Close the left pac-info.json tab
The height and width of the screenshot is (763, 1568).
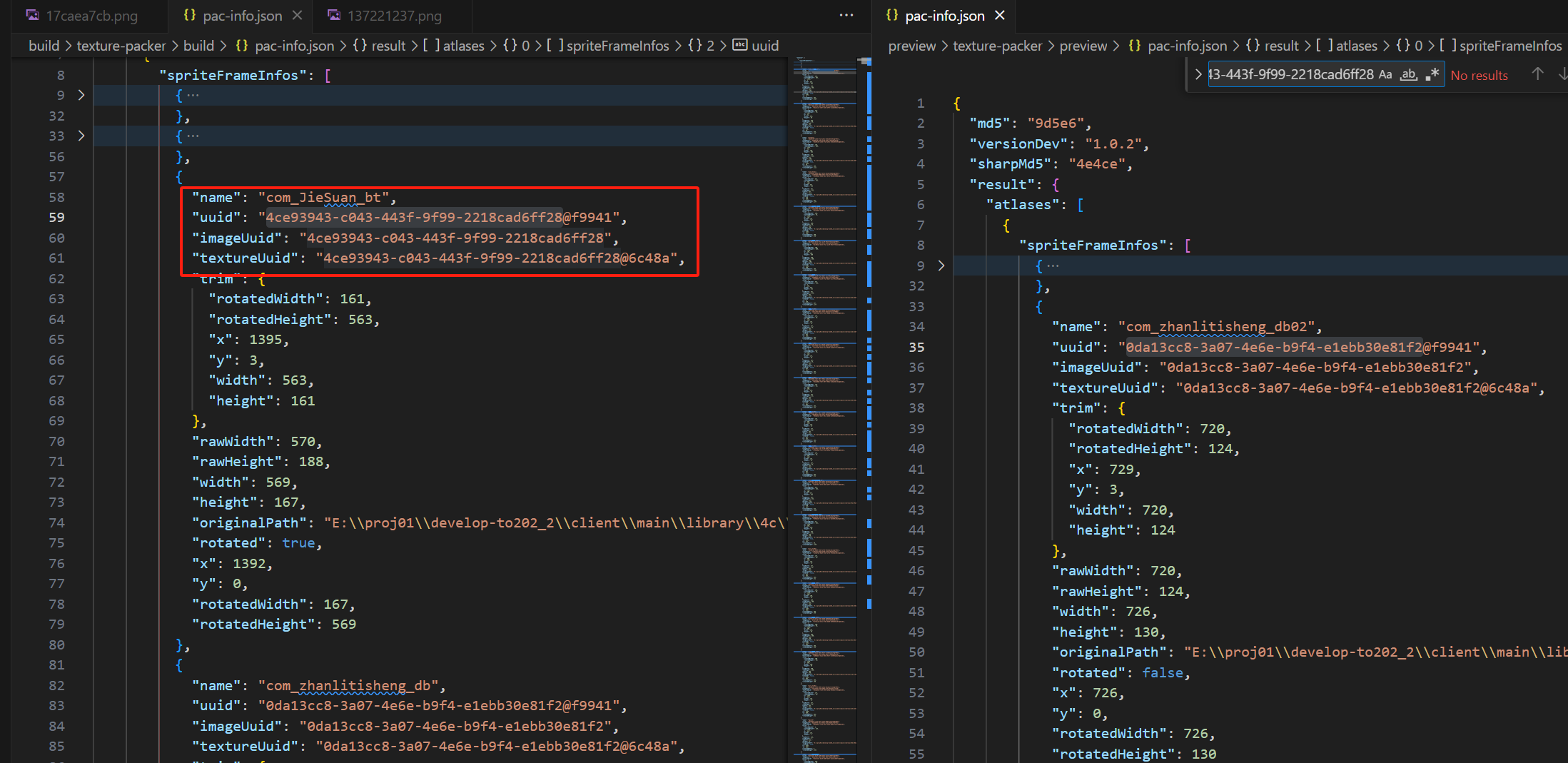(x=298, y=15)
